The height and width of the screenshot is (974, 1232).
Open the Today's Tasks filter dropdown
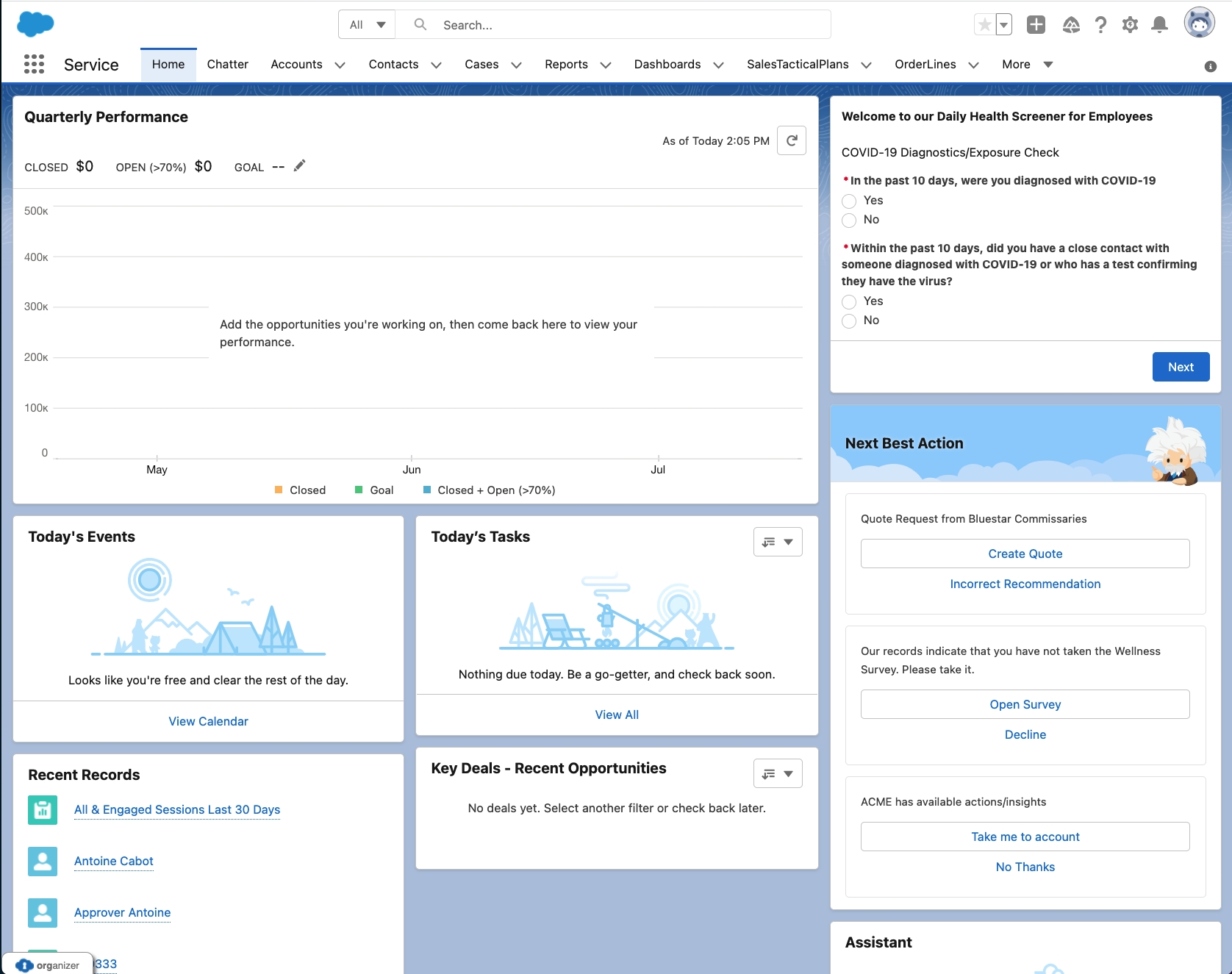pos(778,542)
